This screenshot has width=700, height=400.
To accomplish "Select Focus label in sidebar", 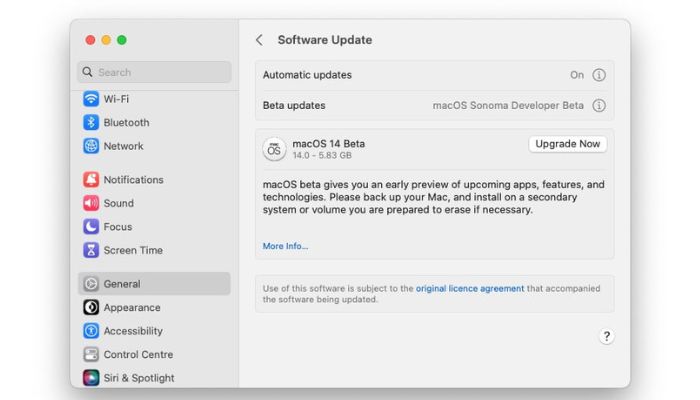I will click(x=117, y=227).
